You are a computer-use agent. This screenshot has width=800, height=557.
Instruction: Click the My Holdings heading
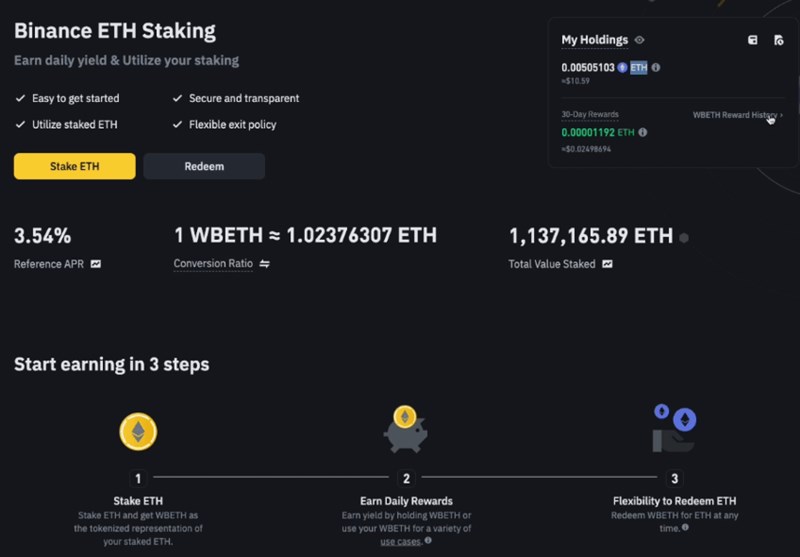click(x=594, y=40)
